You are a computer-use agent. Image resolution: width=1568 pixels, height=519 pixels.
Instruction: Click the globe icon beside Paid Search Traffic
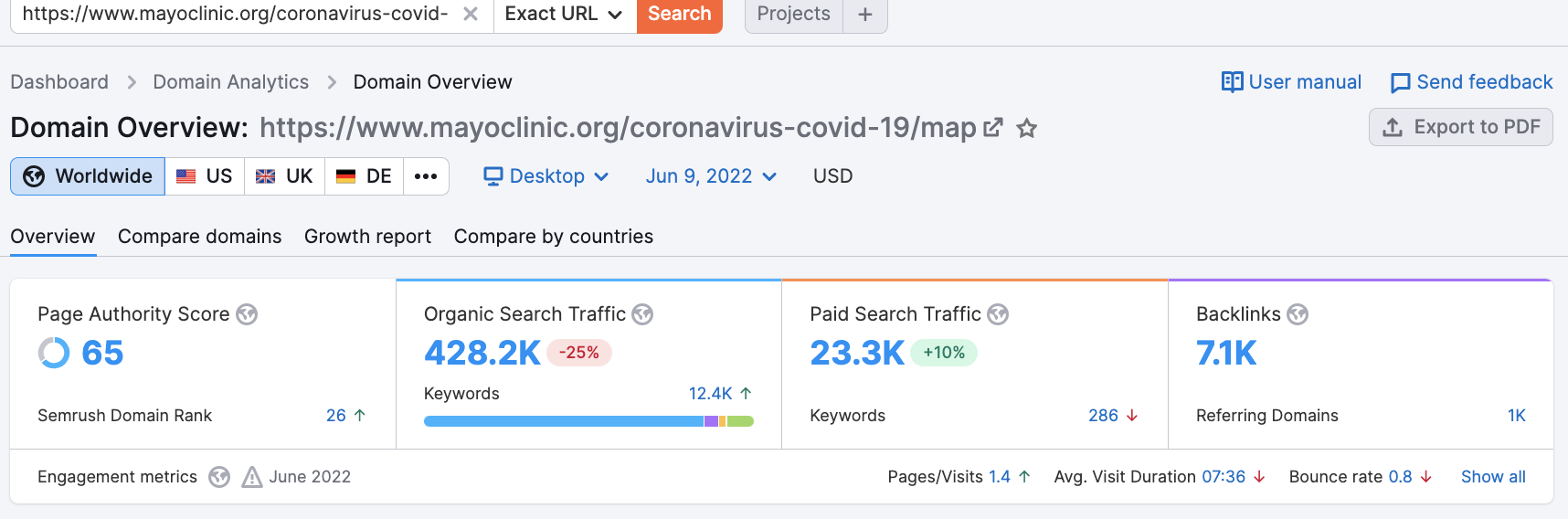[x=998, y=314]
